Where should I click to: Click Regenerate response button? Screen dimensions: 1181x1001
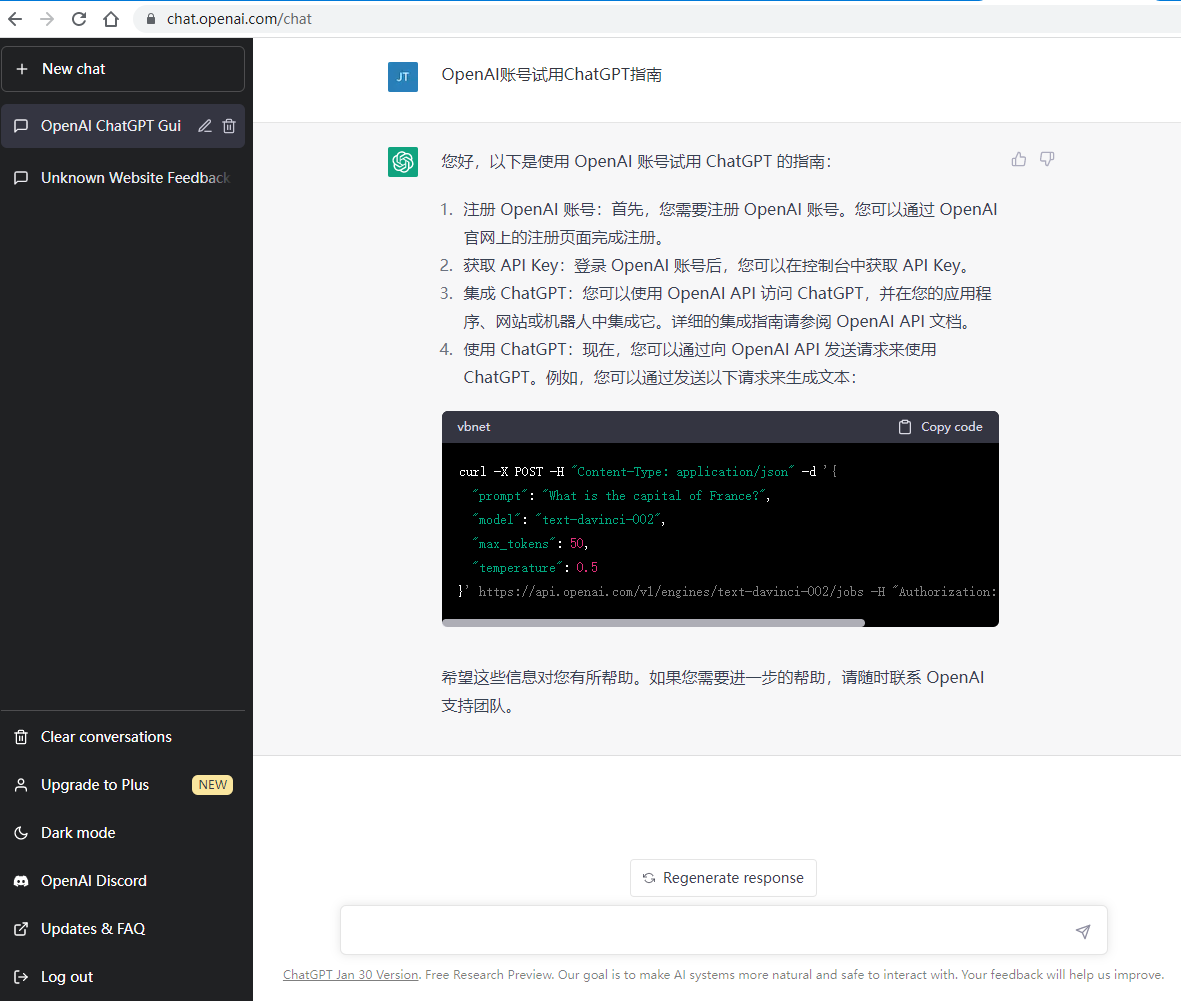[x=723, y=877]
